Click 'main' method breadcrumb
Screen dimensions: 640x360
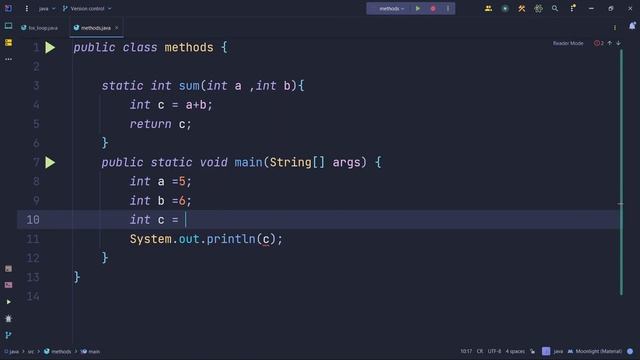(x=90, y=351)
